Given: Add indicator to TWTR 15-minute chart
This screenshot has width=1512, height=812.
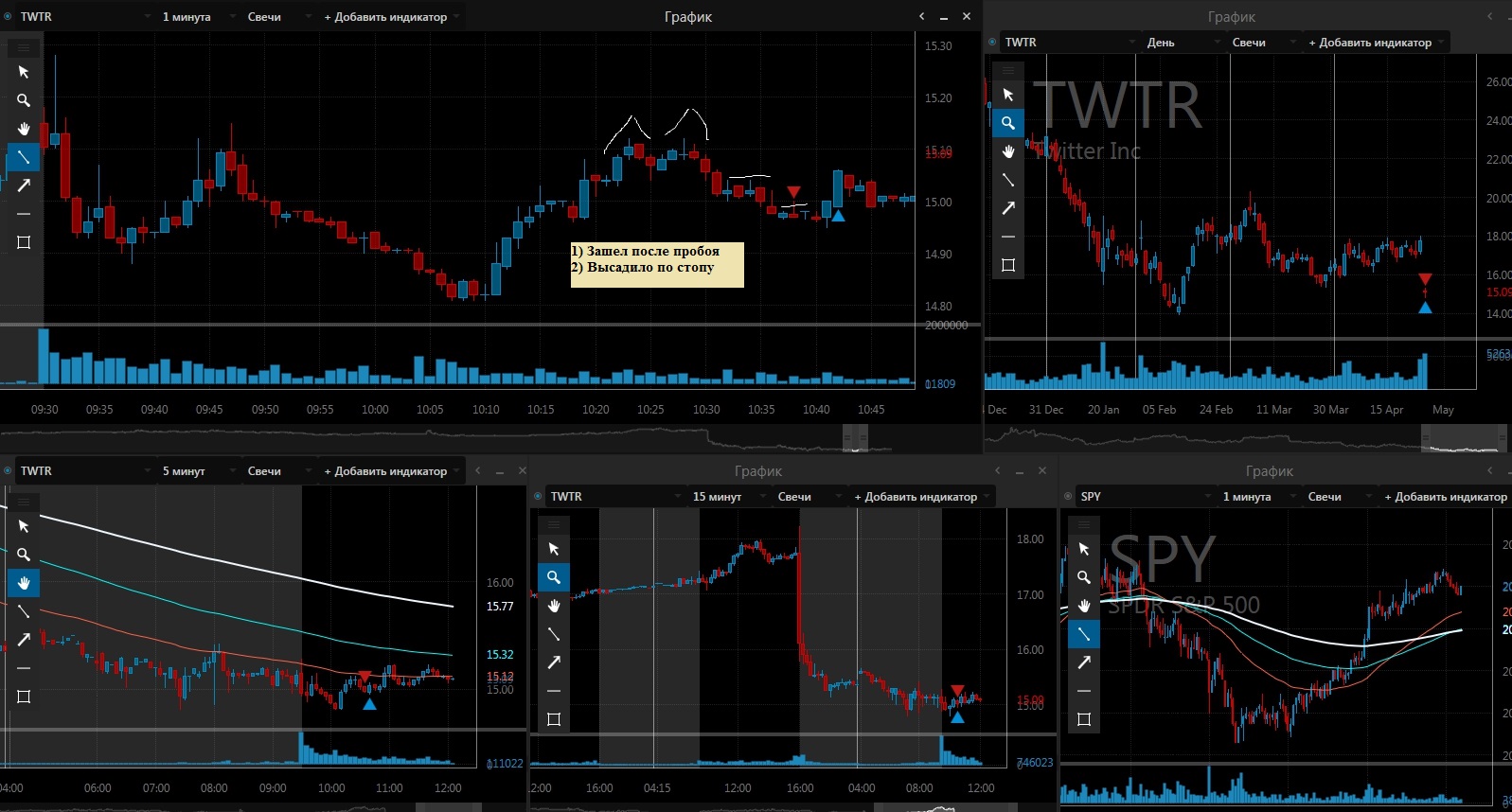Looking at the screenshot, I should [x=921, y=497].
